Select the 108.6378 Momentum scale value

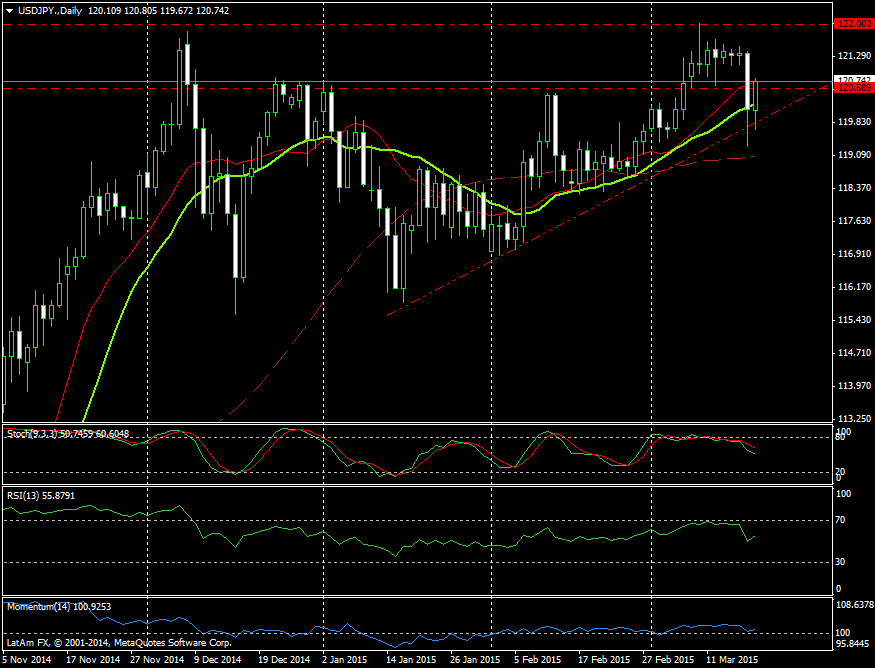click(x=853, y=606)
